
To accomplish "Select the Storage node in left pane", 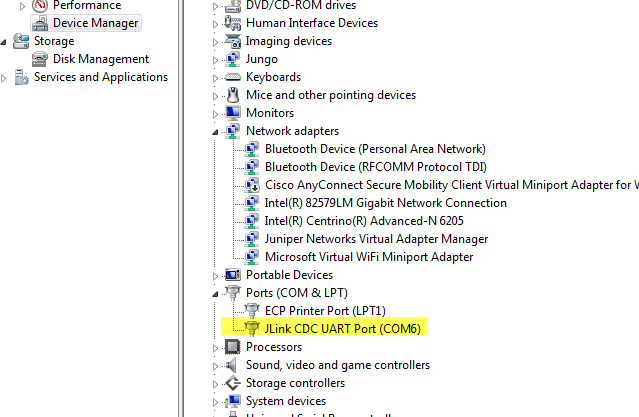I will (x=53, y=41).
